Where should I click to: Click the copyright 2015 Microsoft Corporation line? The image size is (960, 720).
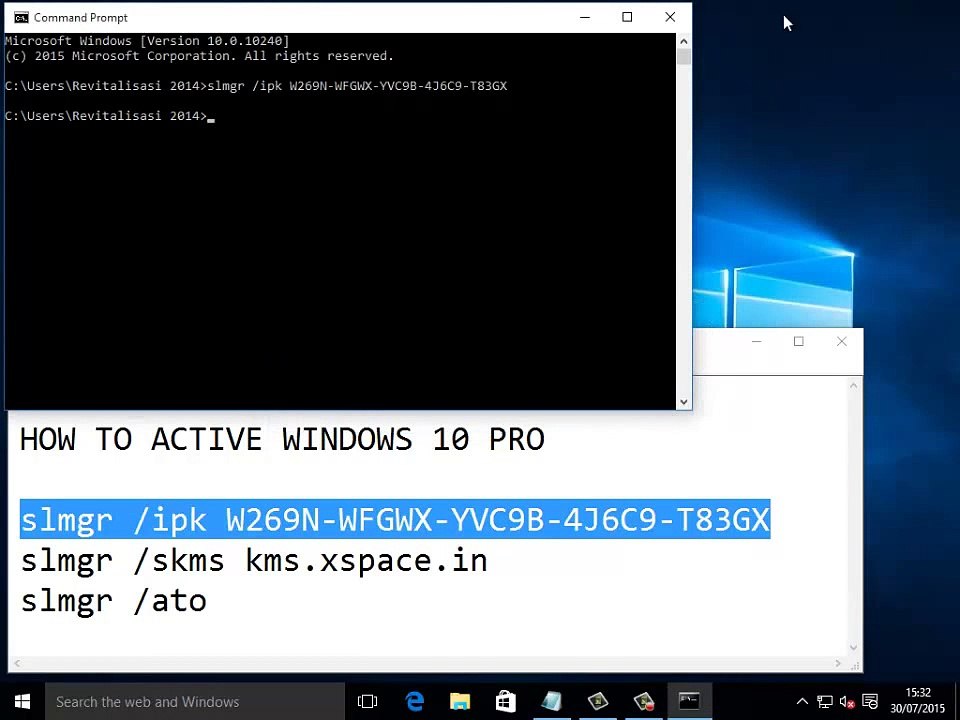199,56
